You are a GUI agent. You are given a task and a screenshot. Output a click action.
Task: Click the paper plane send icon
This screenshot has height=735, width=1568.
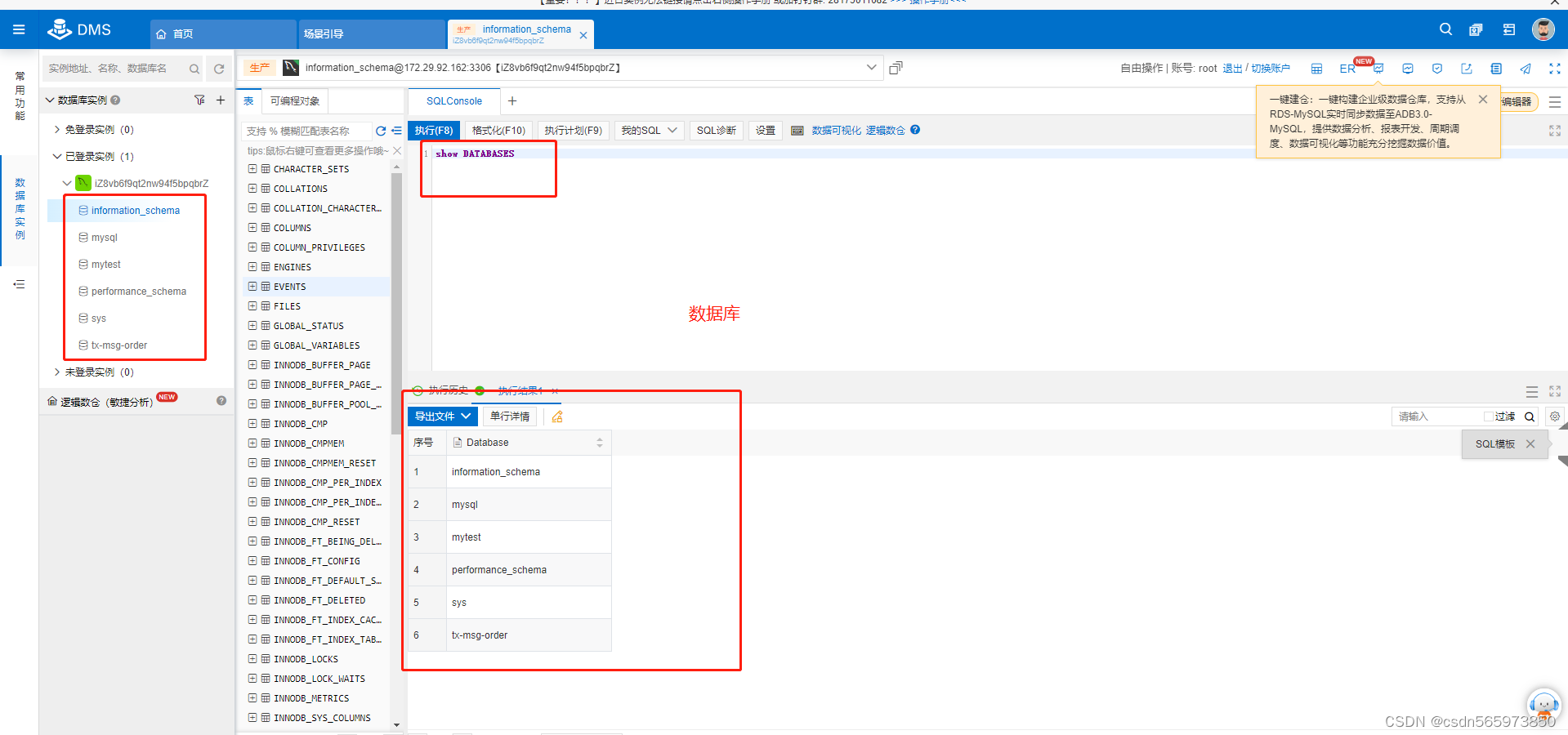1526,69
